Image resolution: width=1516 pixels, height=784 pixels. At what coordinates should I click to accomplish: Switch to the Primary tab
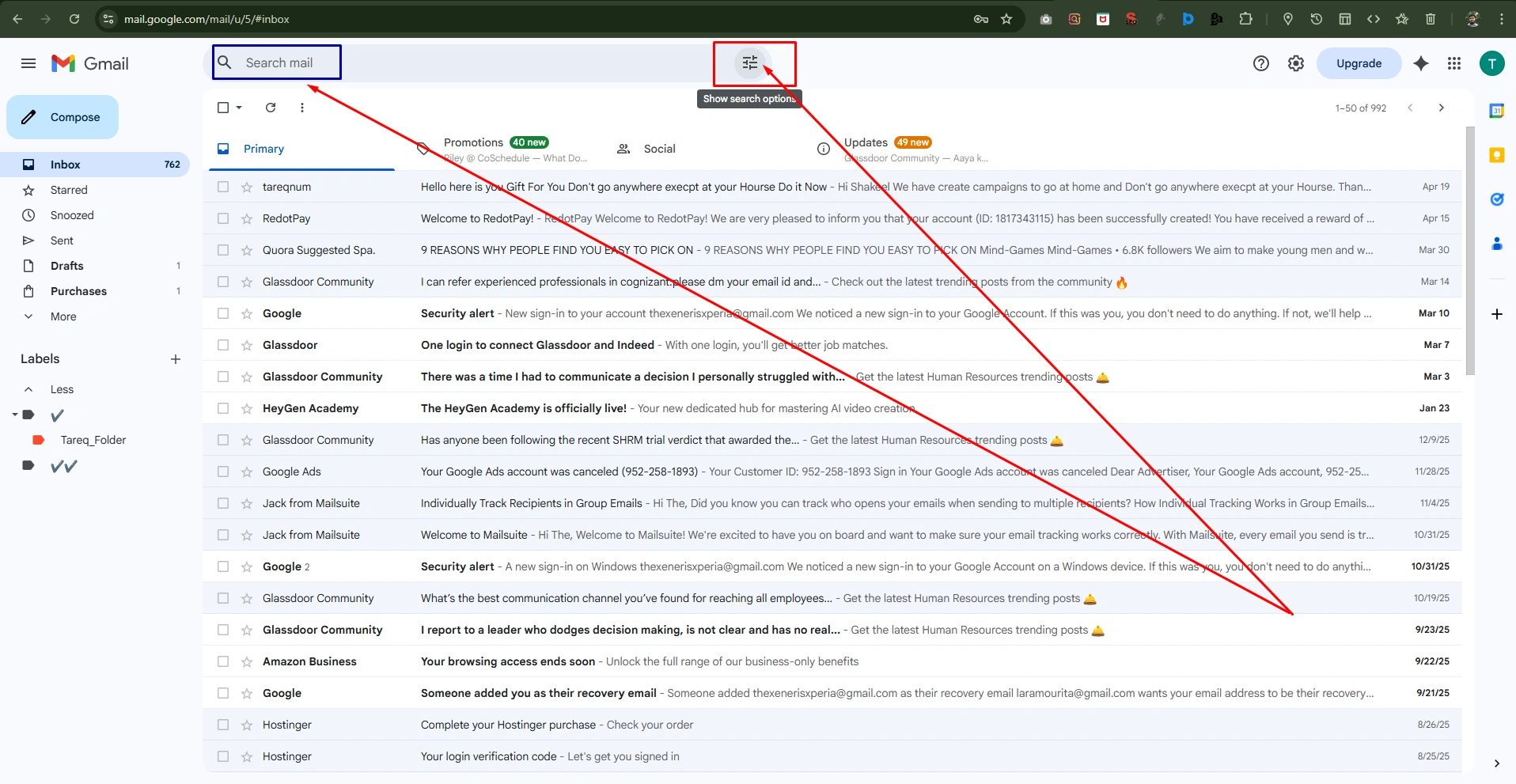301,149
